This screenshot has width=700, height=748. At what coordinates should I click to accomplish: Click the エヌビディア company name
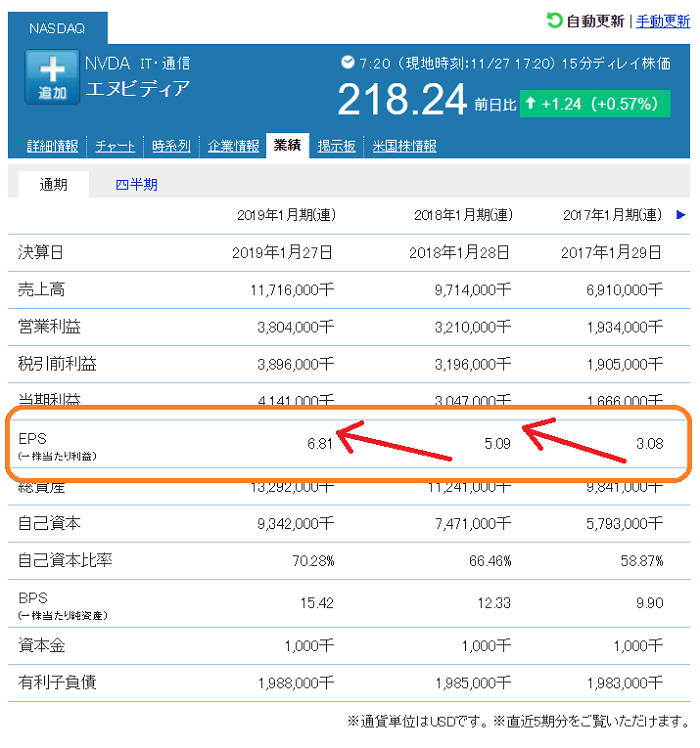click(x=137, y=89)
